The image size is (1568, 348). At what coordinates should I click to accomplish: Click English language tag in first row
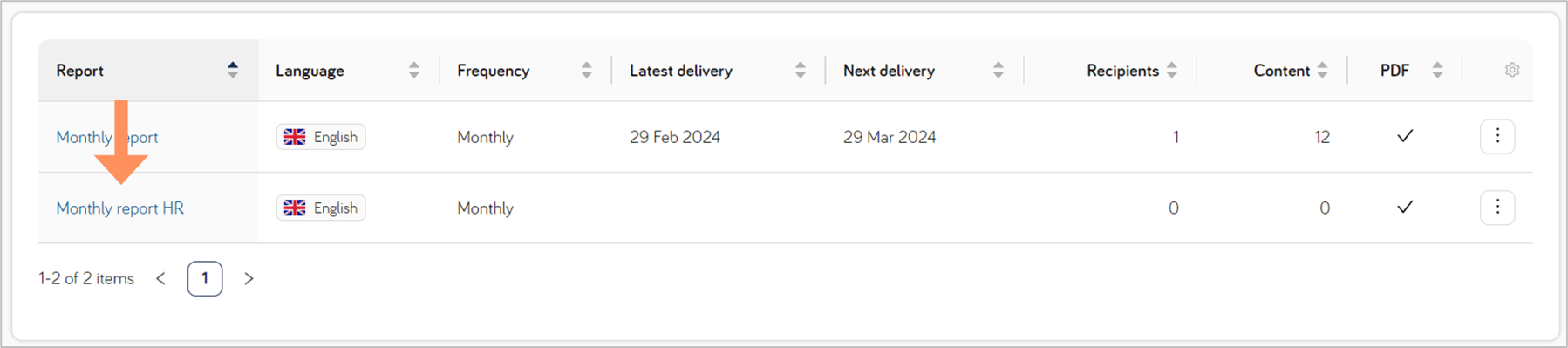pos(321,137)
